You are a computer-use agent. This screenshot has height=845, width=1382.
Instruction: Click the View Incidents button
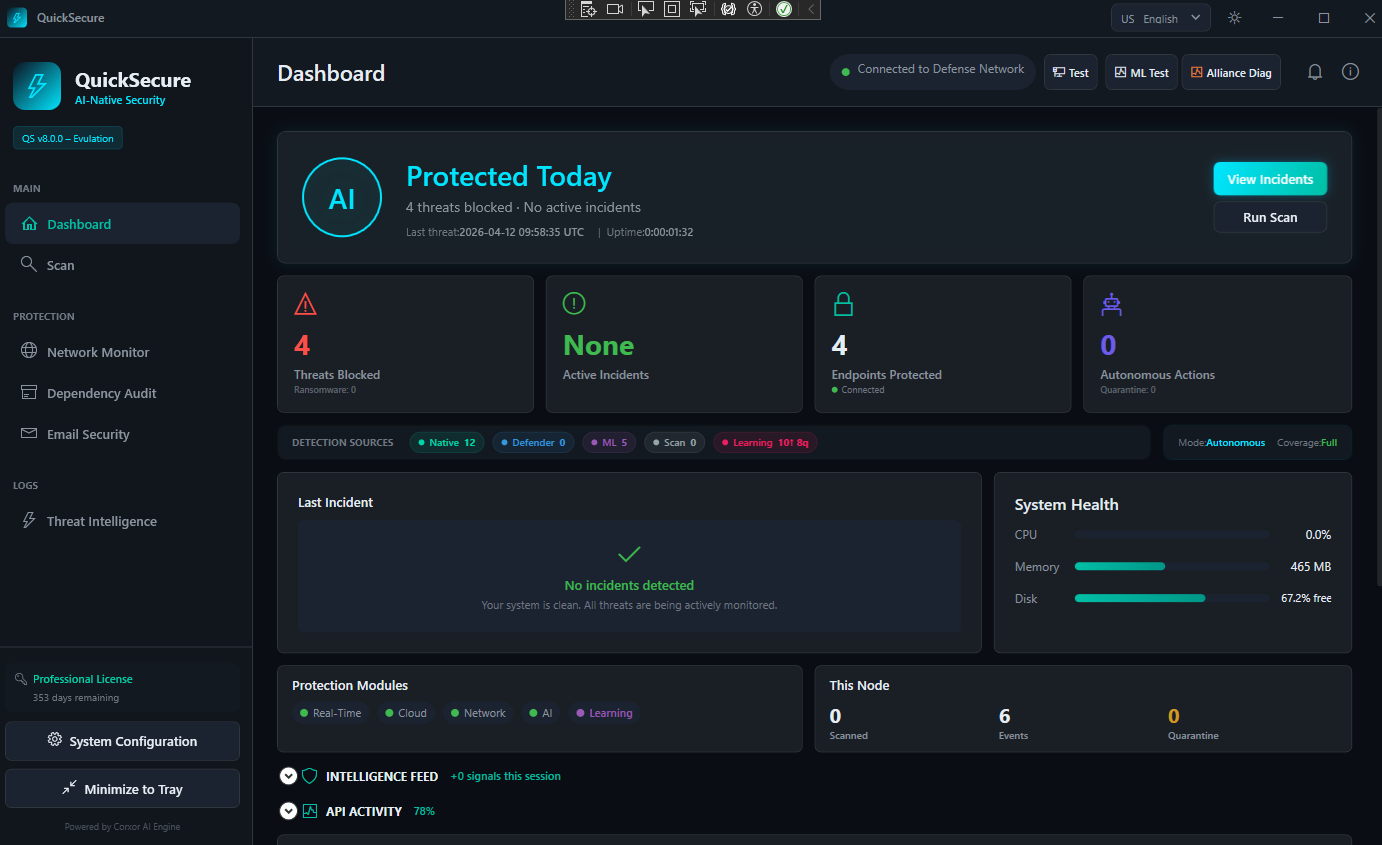click(1270, 178)
